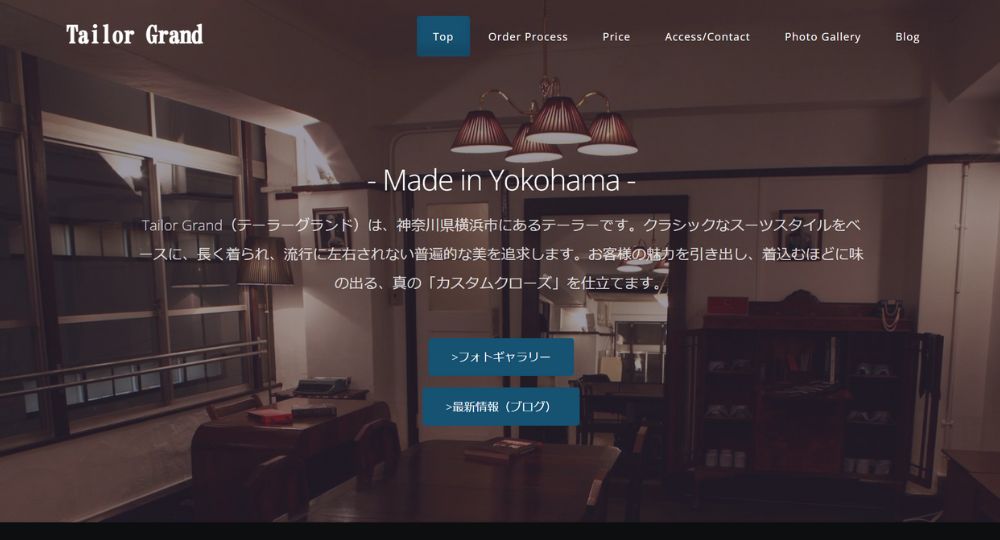The image size is (1000, 540).
Task: Click the フォトギャラリー button
Action: click(501, 357)
